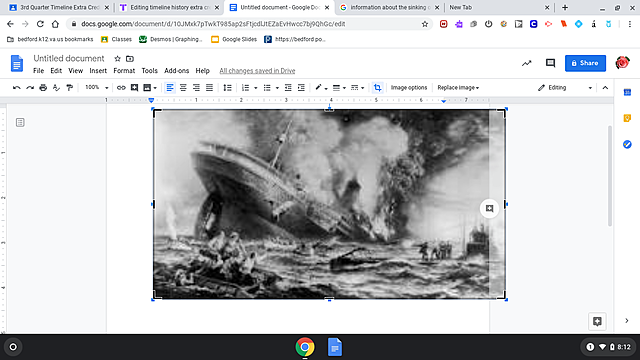Viewport: 640px width, 360px height.
Task: Collapse side panel with right chevron
Action: [627, 321]
